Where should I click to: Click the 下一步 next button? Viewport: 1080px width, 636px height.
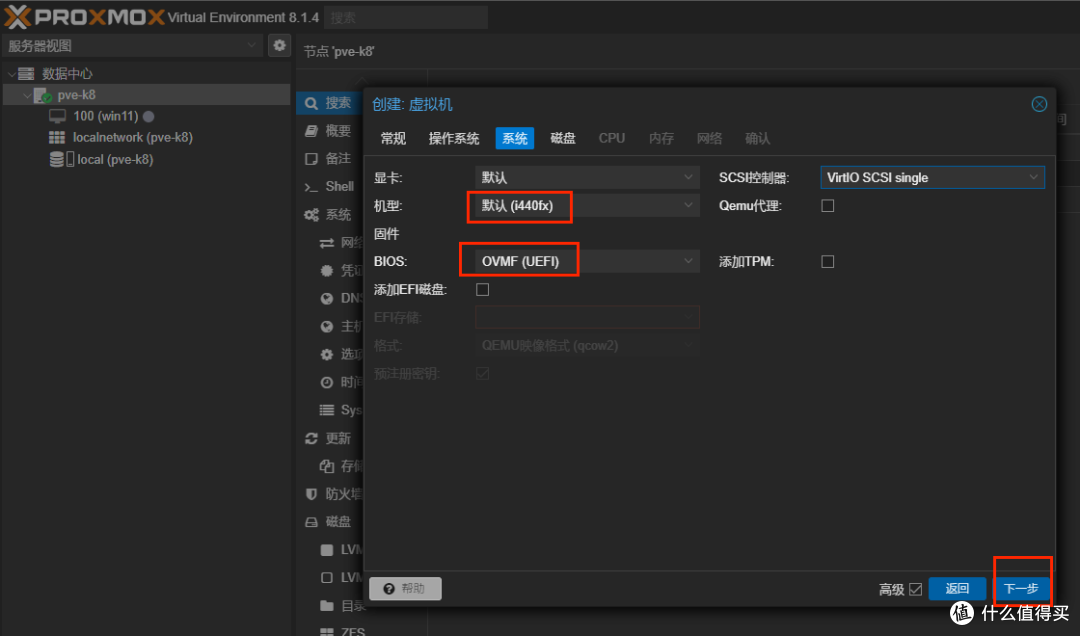[1021, 588]
